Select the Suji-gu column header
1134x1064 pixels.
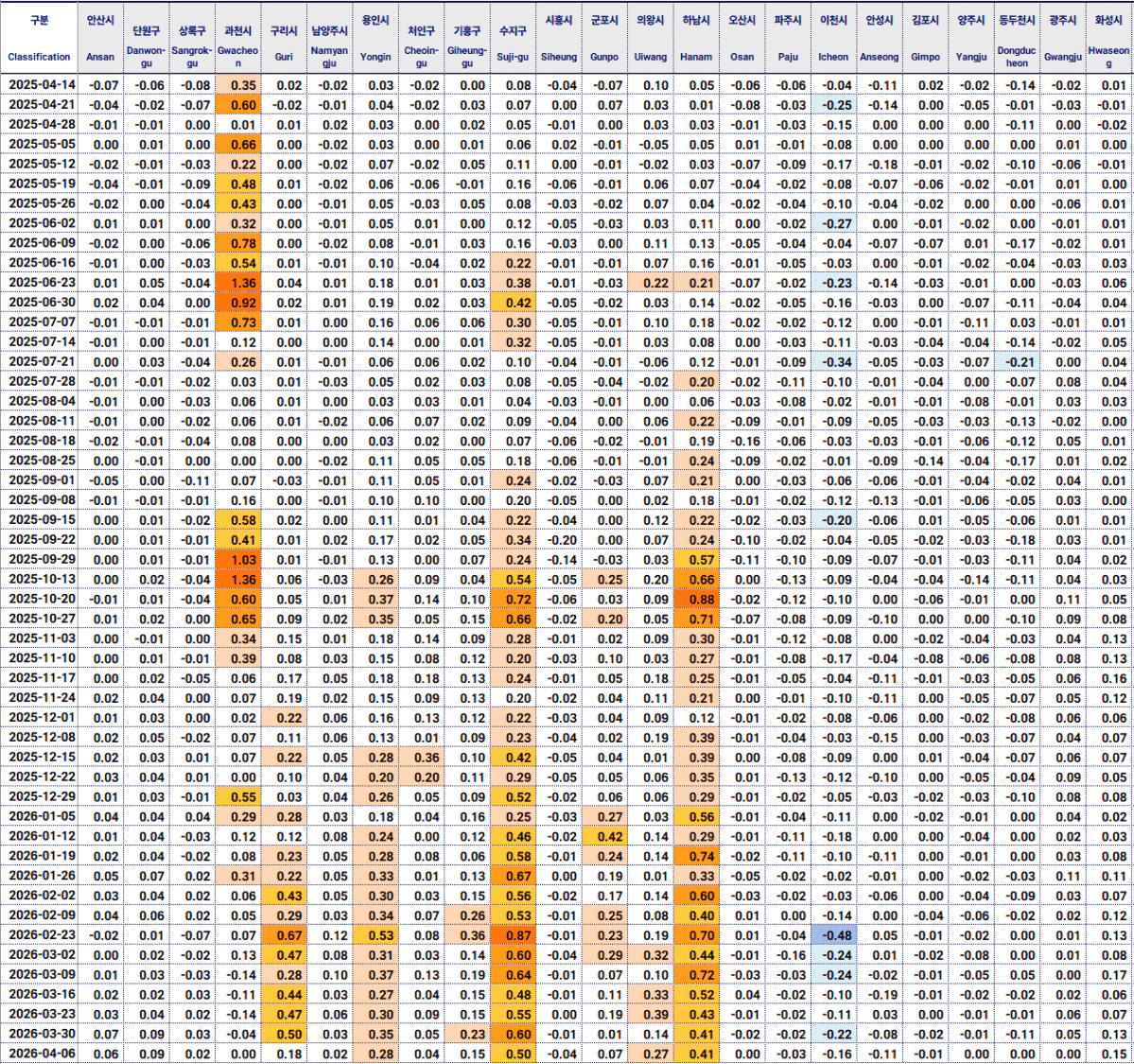(513, 37)
